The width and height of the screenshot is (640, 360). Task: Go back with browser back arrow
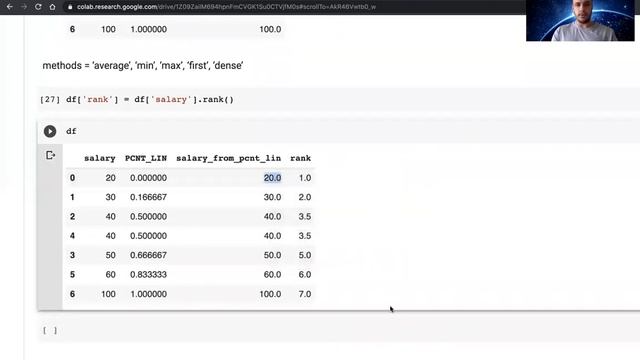(x=9, y=7)
